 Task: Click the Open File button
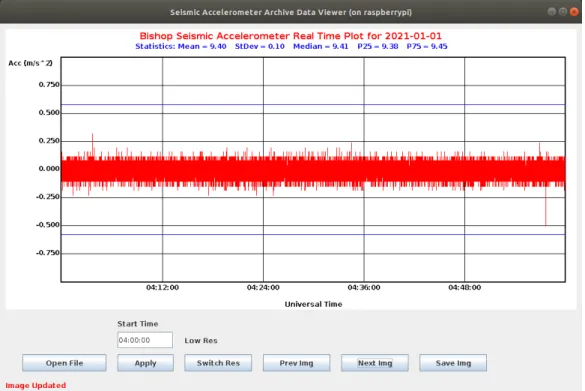point(64,363)
